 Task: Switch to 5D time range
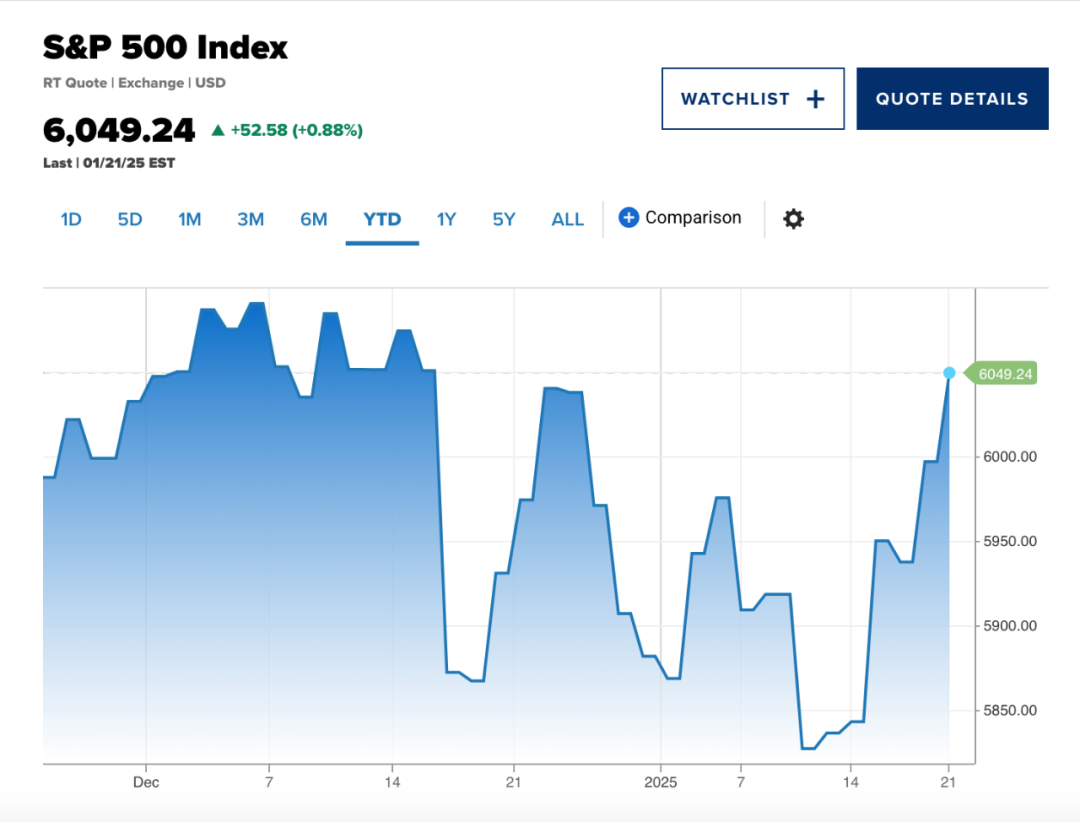[x=130, y=219]
